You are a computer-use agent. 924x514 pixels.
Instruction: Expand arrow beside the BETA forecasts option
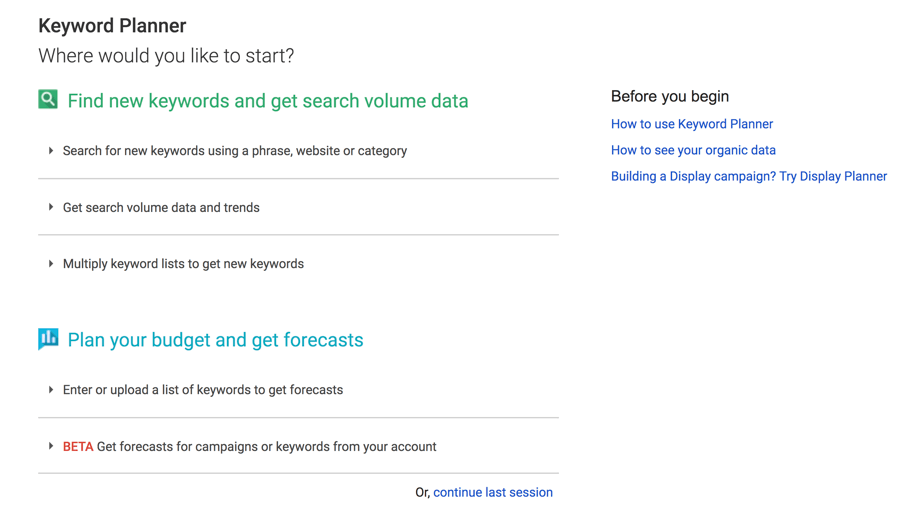click(51, 446)
